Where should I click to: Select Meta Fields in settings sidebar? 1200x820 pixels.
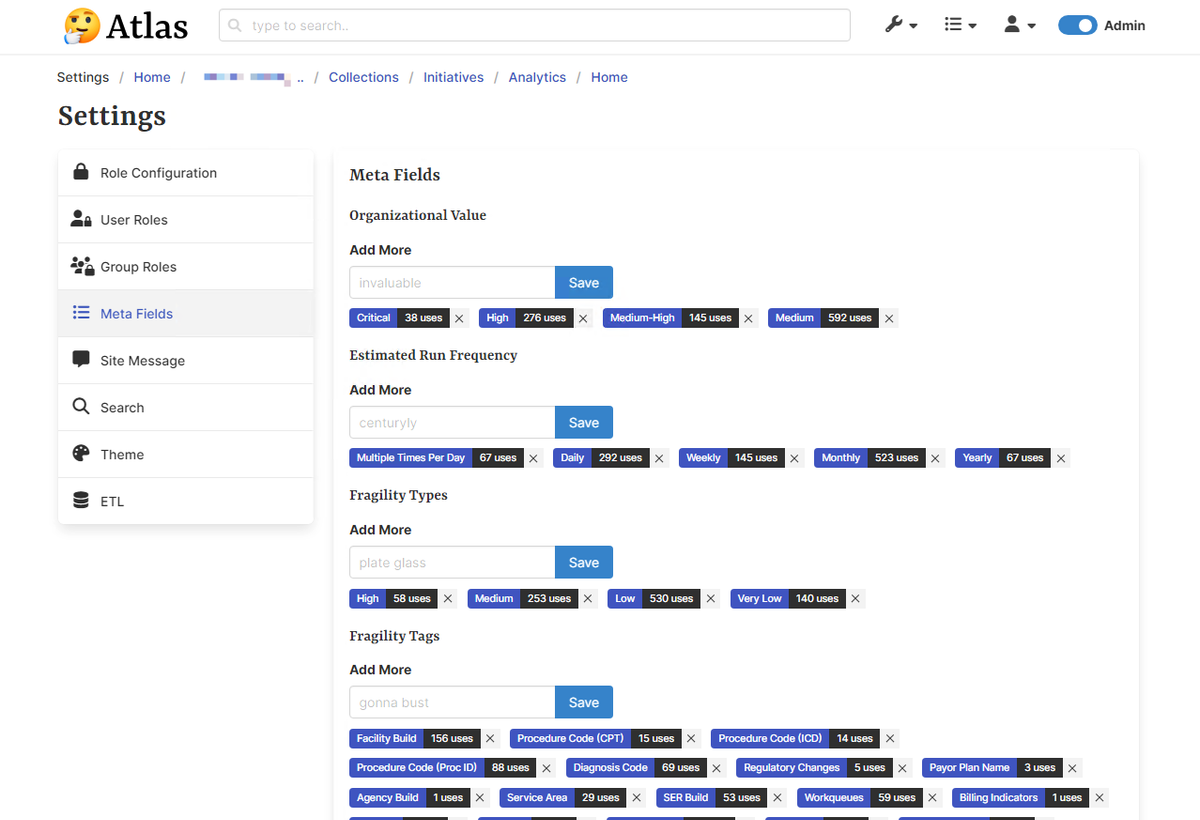tap(136, 313)
